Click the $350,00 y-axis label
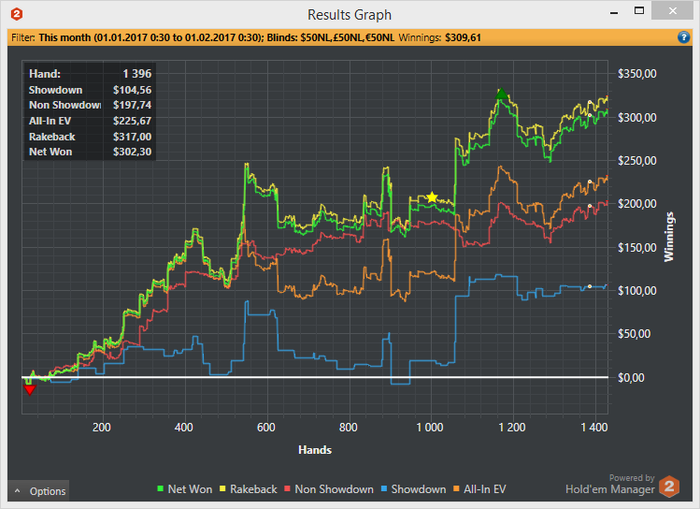Viewport: 700px width, 509px height. (637, 74)
